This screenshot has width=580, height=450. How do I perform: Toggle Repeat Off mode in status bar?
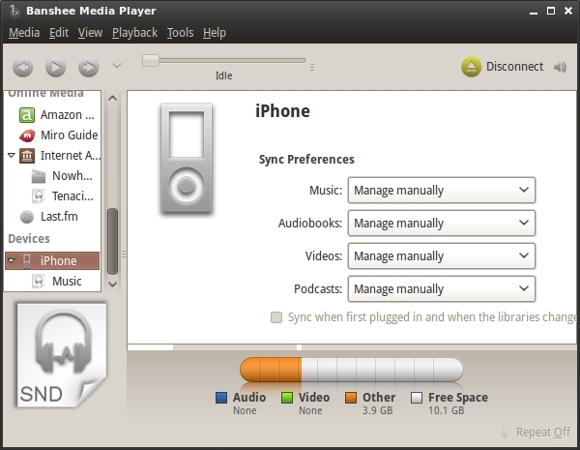tap(535, 432)
